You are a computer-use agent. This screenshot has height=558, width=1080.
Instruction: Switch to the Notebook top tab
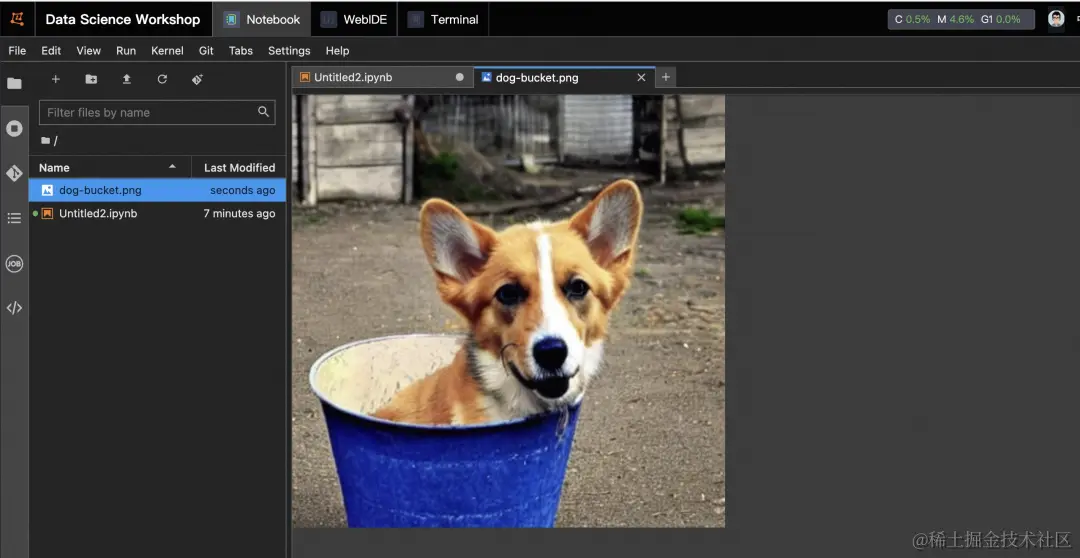click(262, 19)
